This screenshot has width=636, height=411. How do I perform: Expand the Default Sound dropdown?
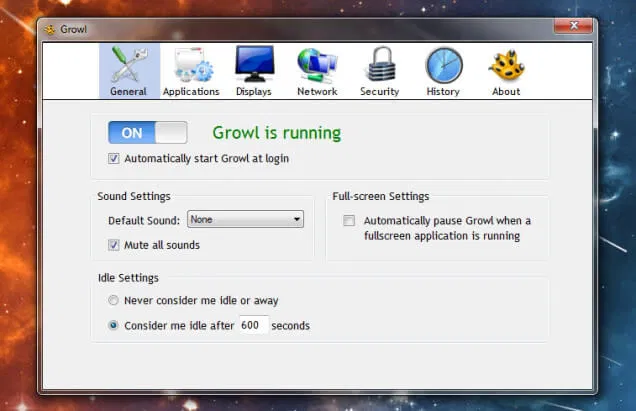(x=245, y=219)
